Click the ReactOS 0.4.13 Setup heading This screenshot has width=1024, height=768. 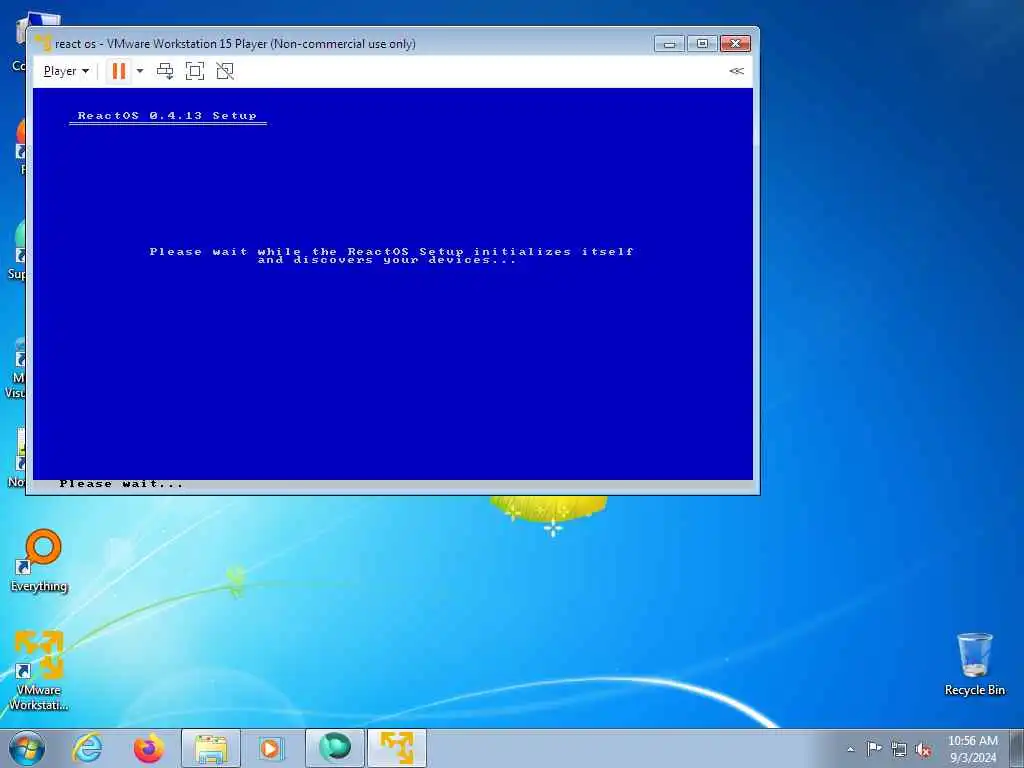167,116
